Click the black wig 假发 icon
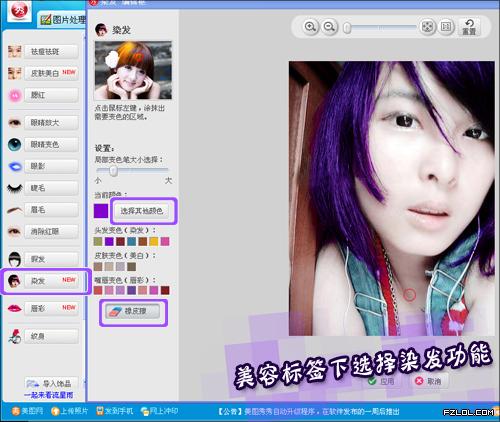The width and height of the screenshot is (500, 422). coord(15,259)
